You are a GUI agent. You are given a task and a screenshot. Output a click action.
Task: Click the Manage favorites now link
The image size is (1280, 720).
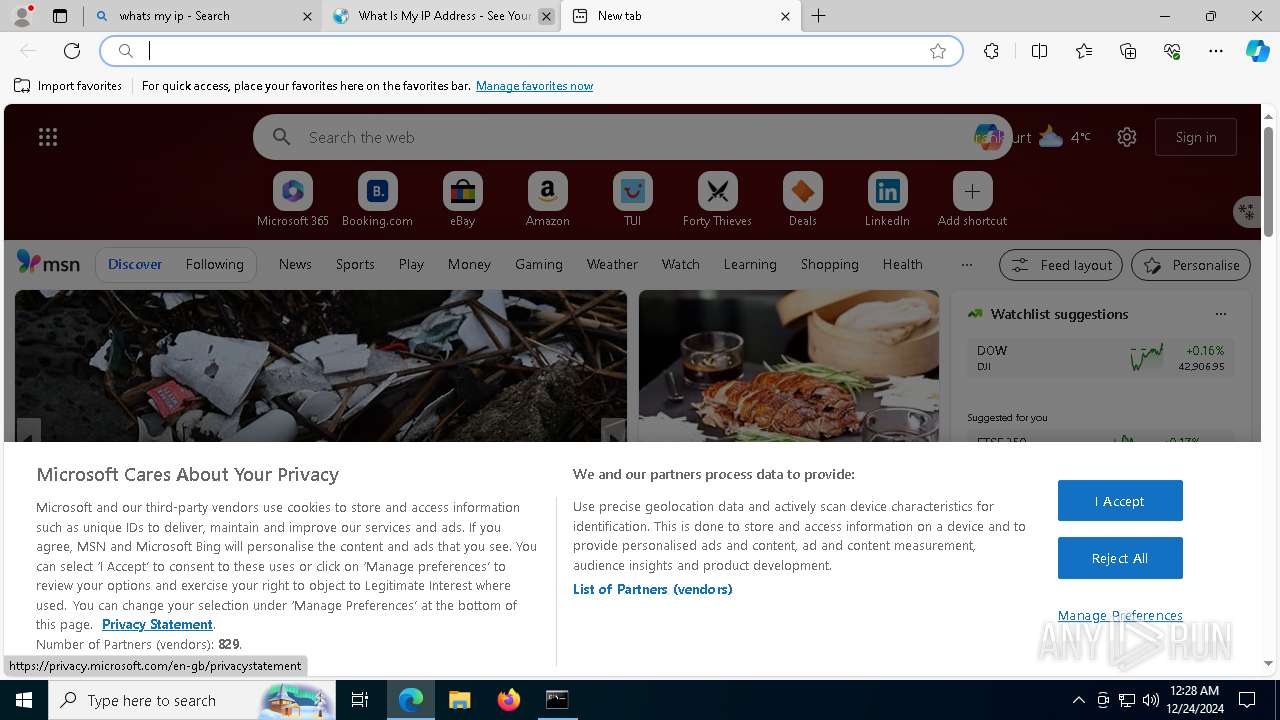pyautogui.click(x=534, y=86)
